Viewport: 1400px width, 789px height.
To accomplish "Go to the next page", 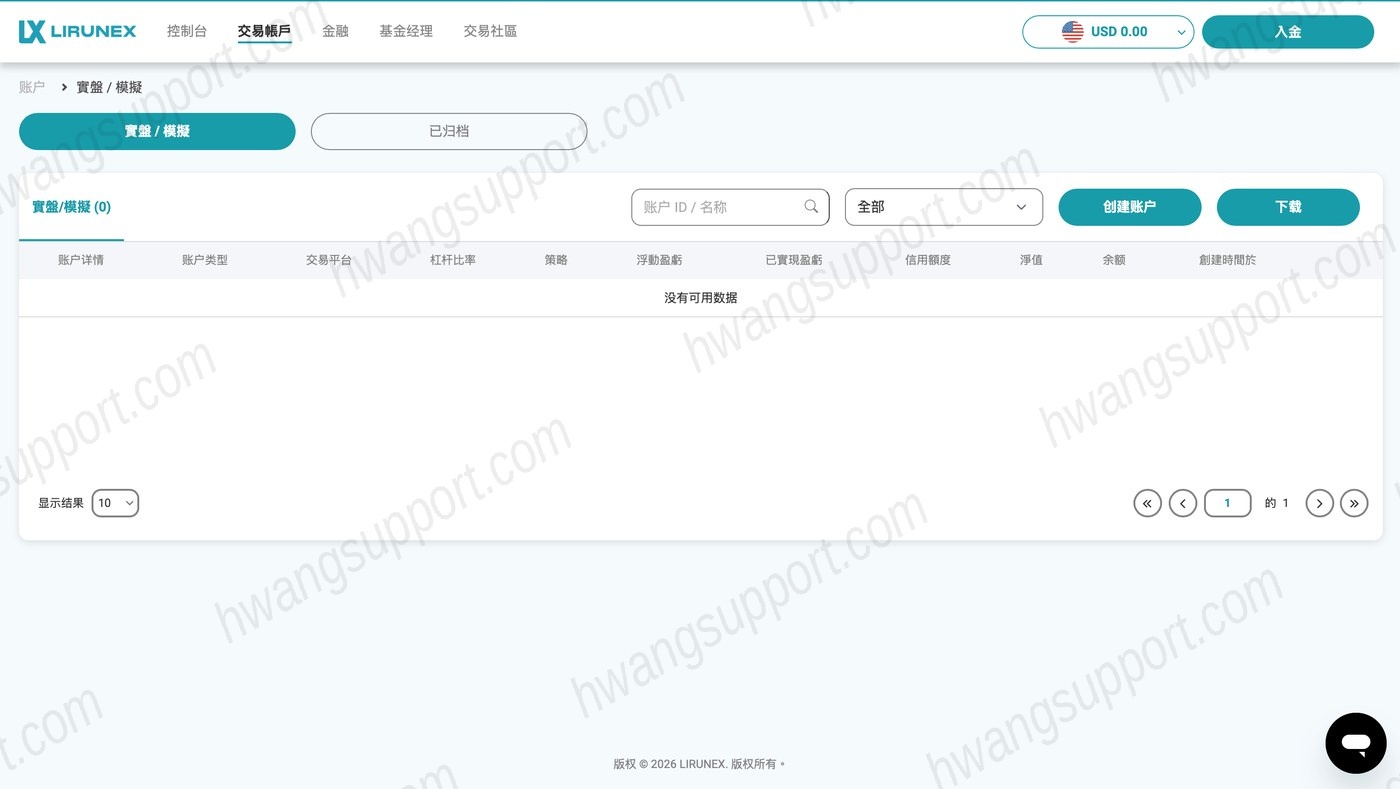I will [1320, 503].
